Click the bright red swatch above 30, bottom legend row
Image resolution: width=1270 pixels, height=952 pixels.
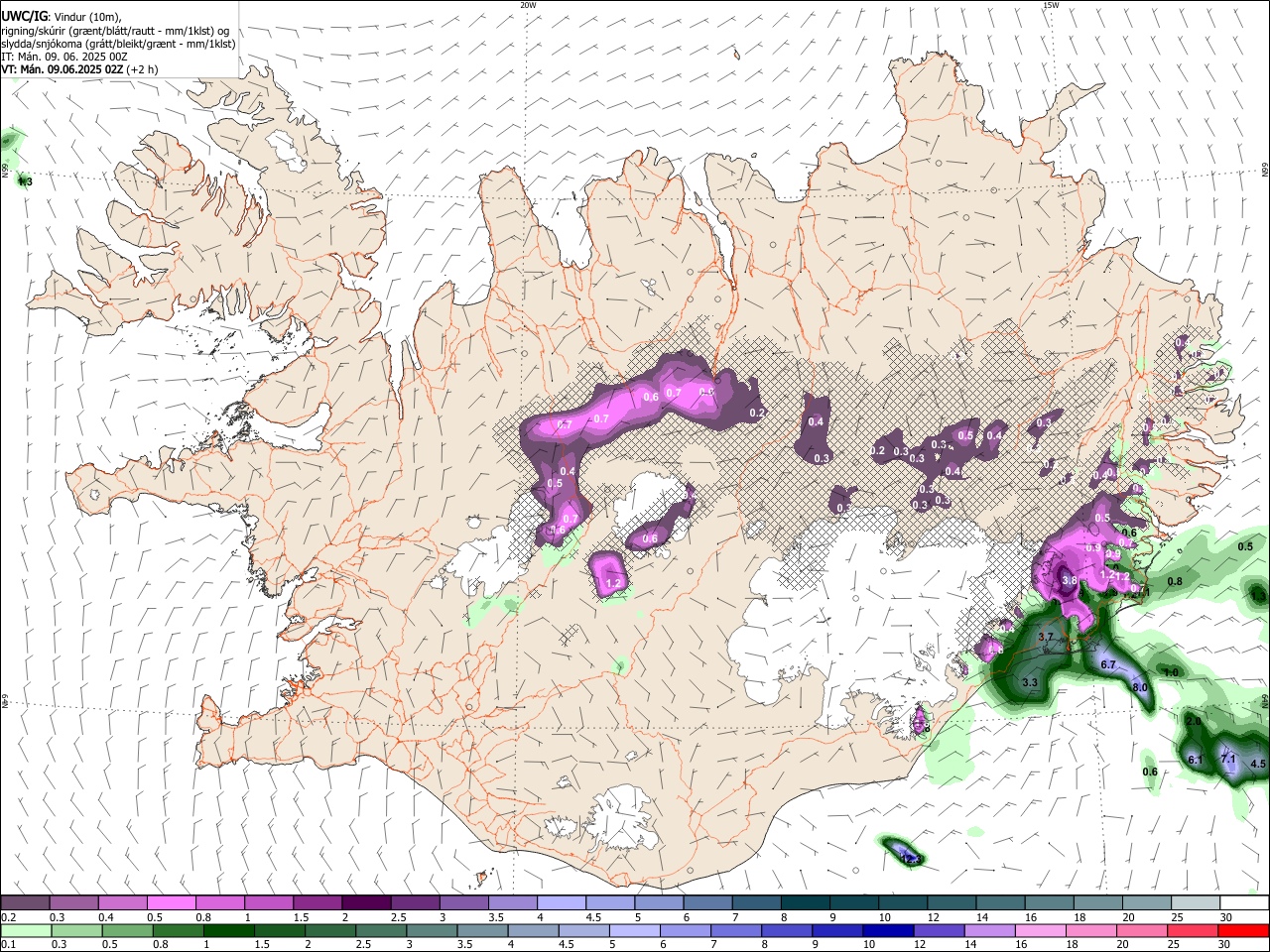click(1243, 931)
